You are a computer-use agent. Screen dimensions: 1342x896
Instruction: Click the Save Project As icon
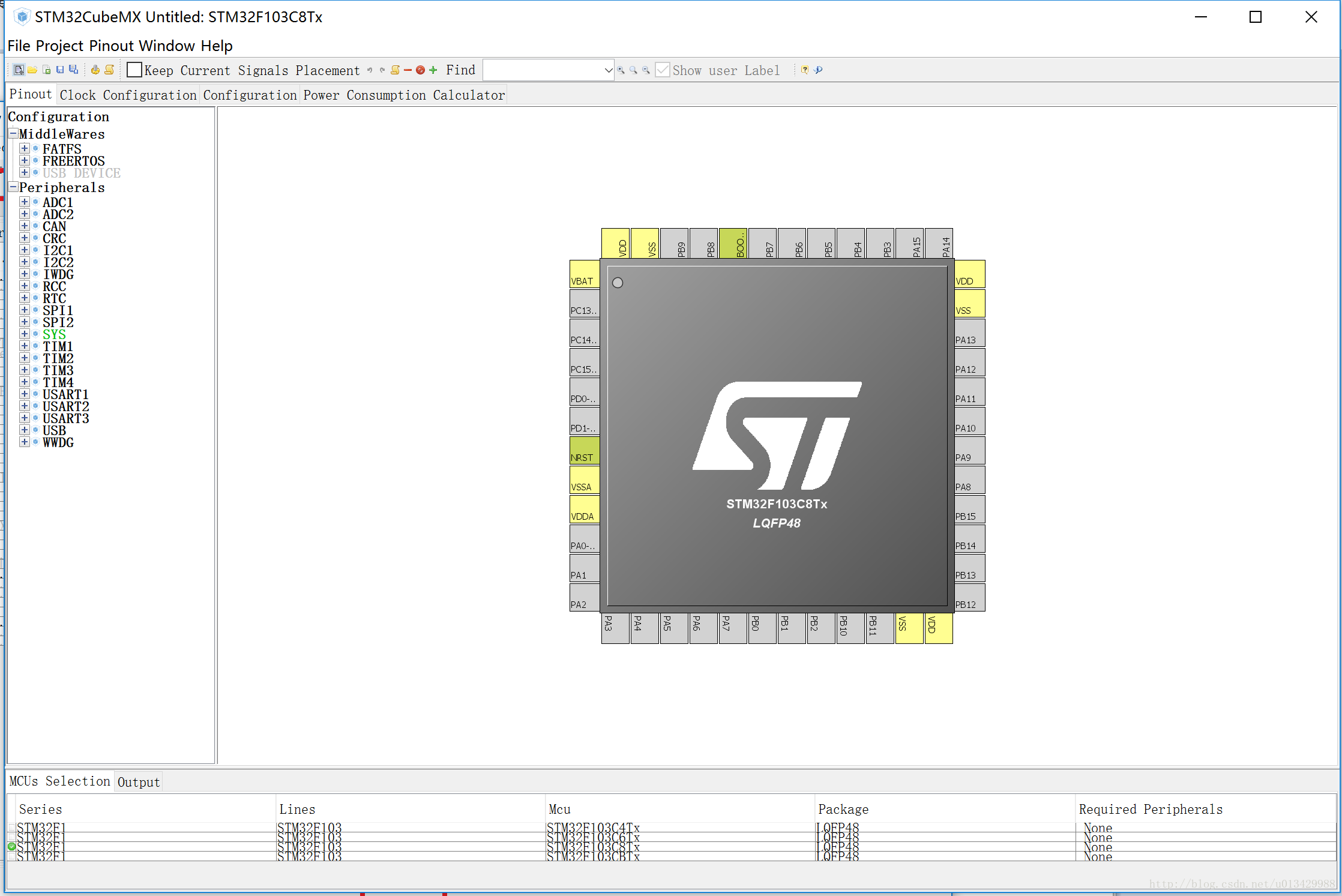74,70
